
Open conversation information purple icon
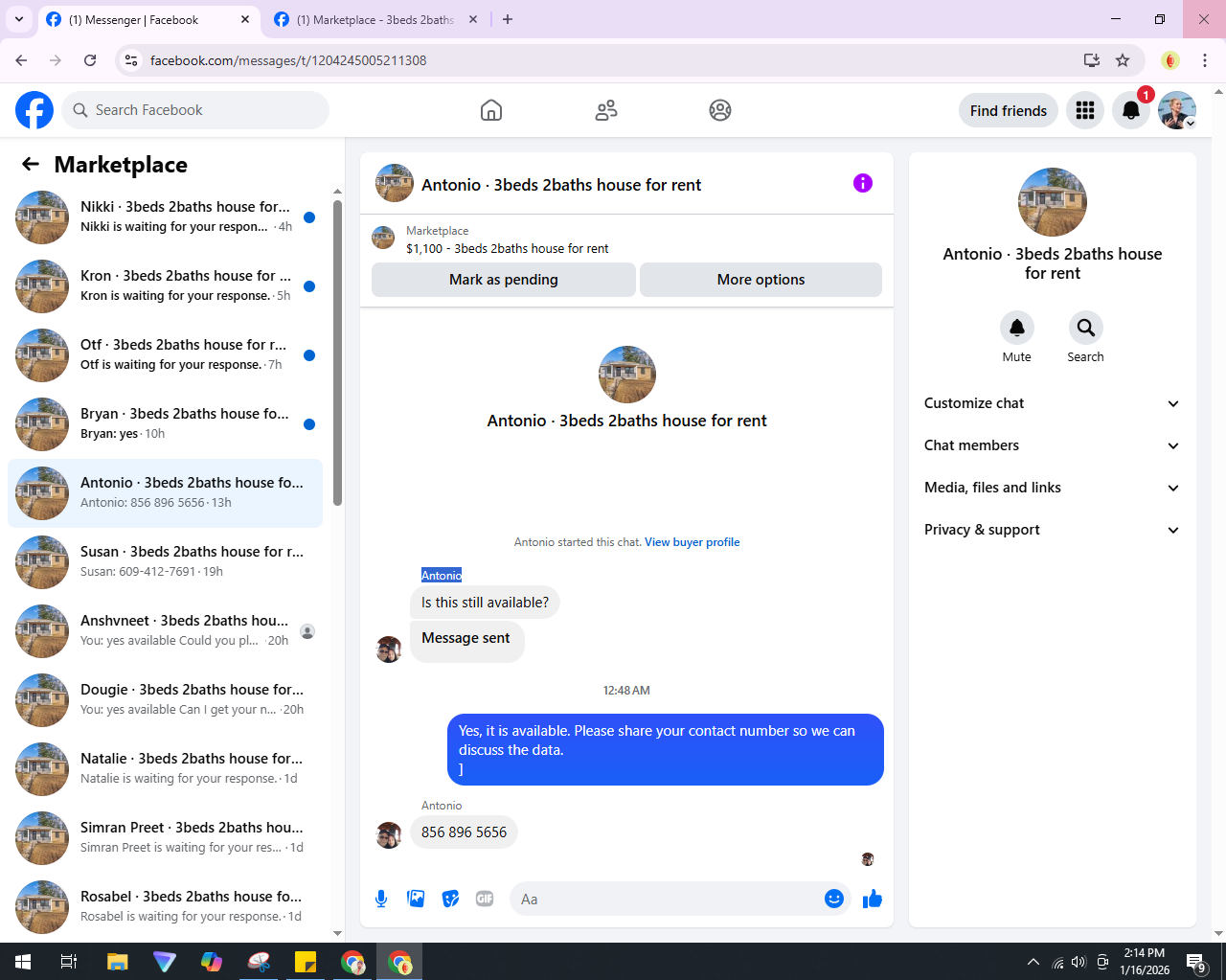click(x=863, y=183)
